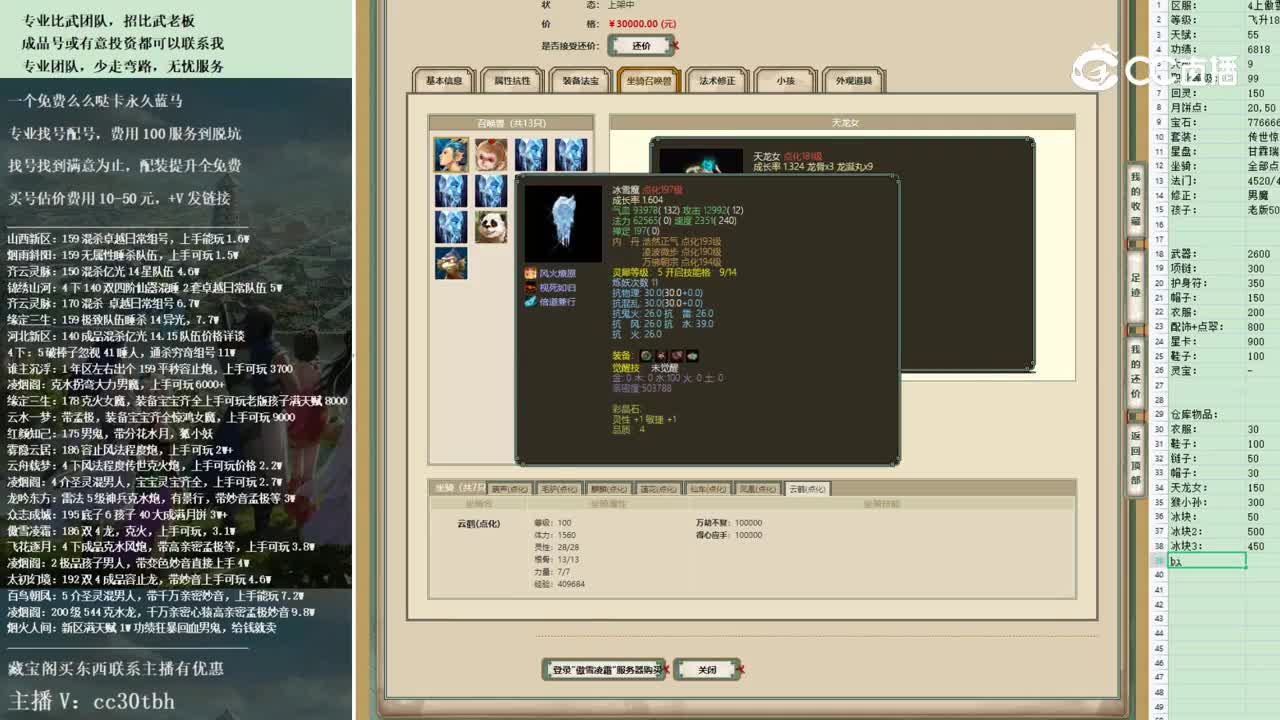The height and width of the screenshot is (720, 1280).
Task: Select the blue-faced monkey summon in the last row
Action: (451, 263)
